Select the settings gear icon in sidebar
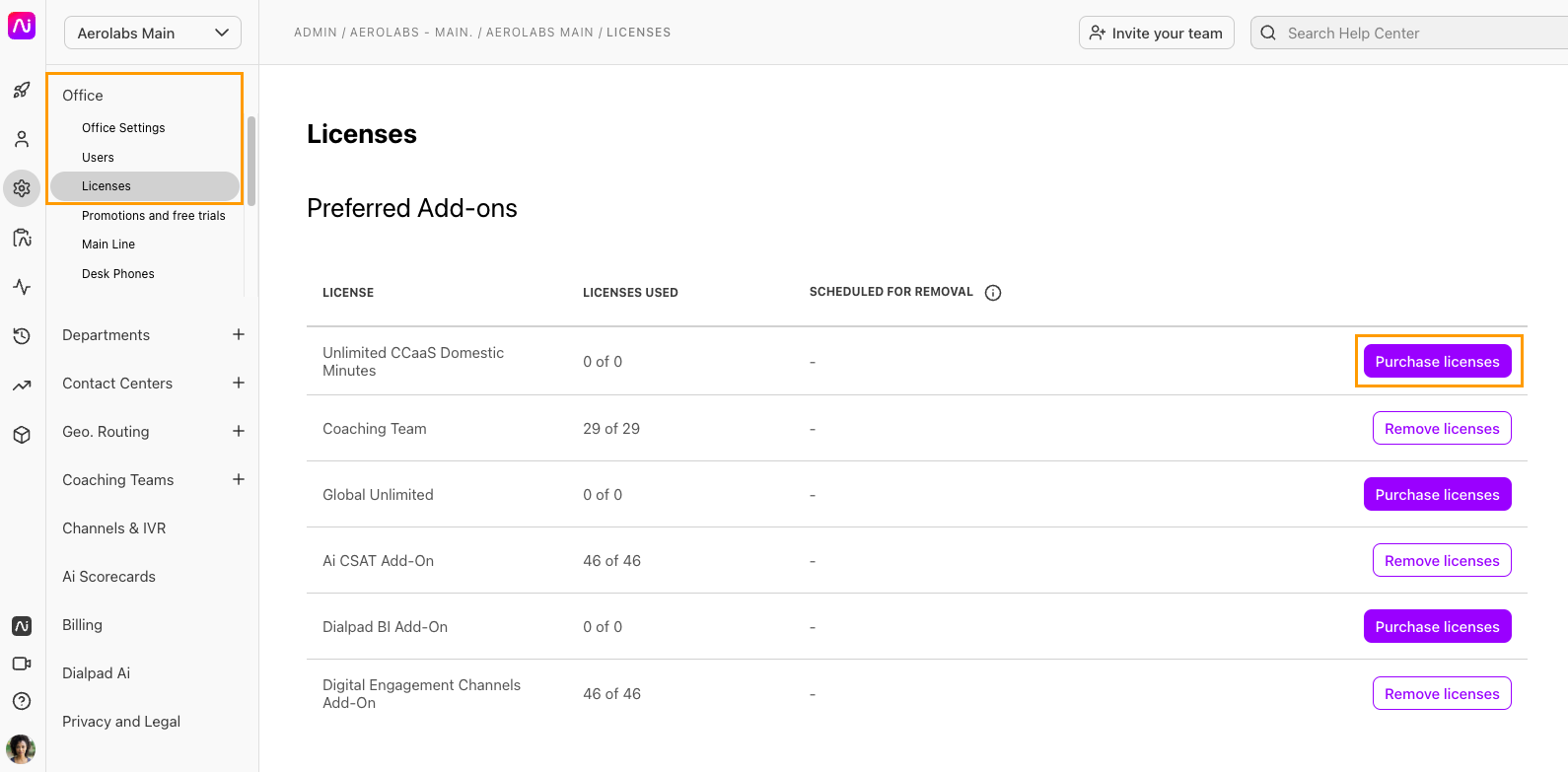This screenshot has width=1568, height=772. pyautogui.click(x=22, y=187)
